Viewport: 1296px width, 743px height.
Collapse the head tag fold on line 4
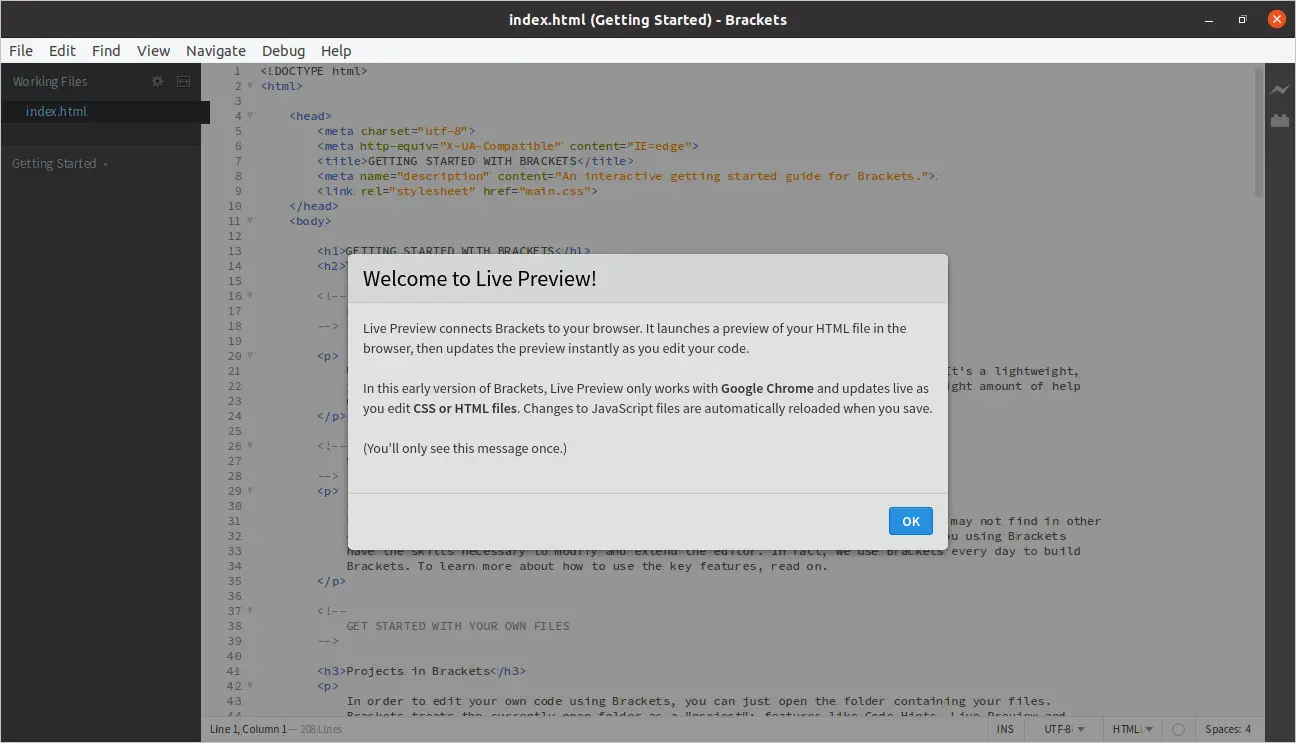pos(250,116)
